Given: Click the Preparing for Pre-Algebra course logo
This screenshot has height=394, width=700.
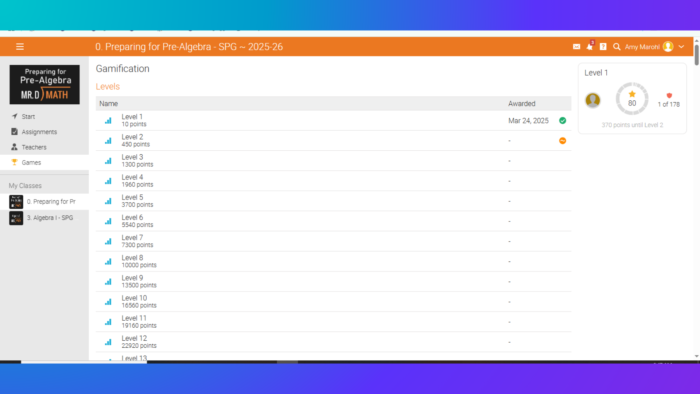Looking at the screenshot, I should (45, 84).
